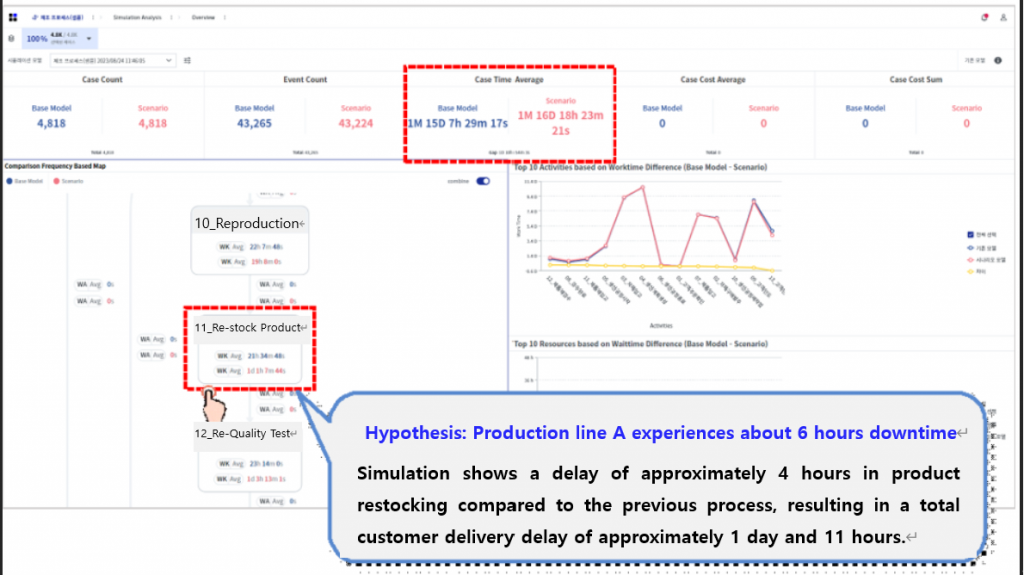
Task: Uncheck the select-all checkbox in chart legend
Action: point(969,234)
